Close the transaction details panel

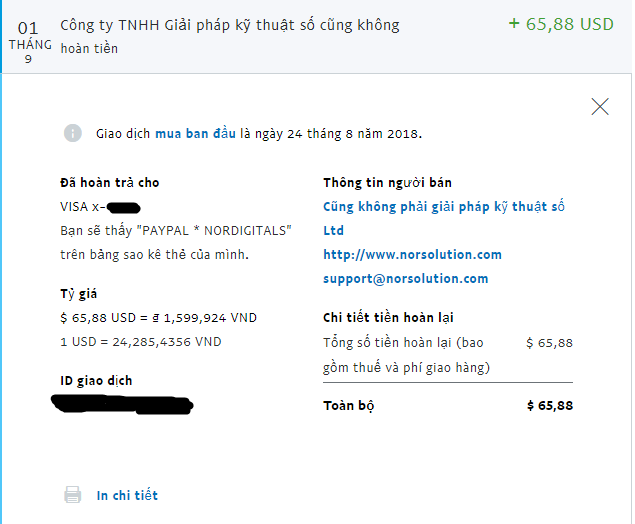(x=600, y=107)
